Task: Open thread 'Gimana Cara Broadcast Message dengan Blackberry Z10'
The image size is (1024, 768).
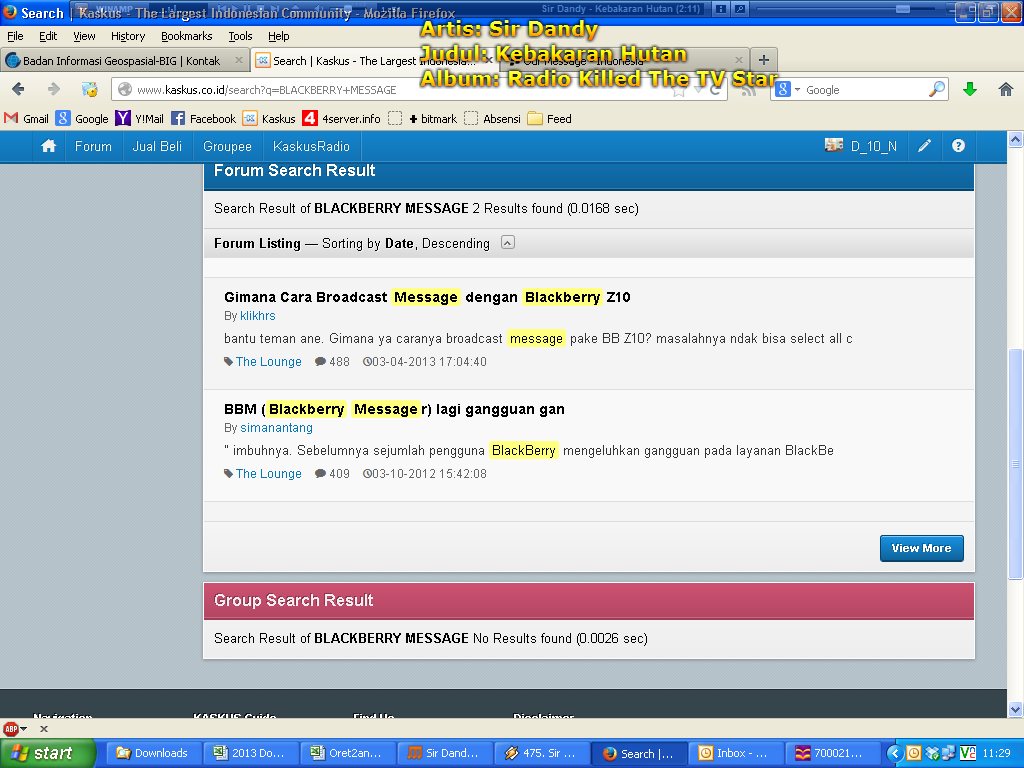Action: click(x=427, y=297)
